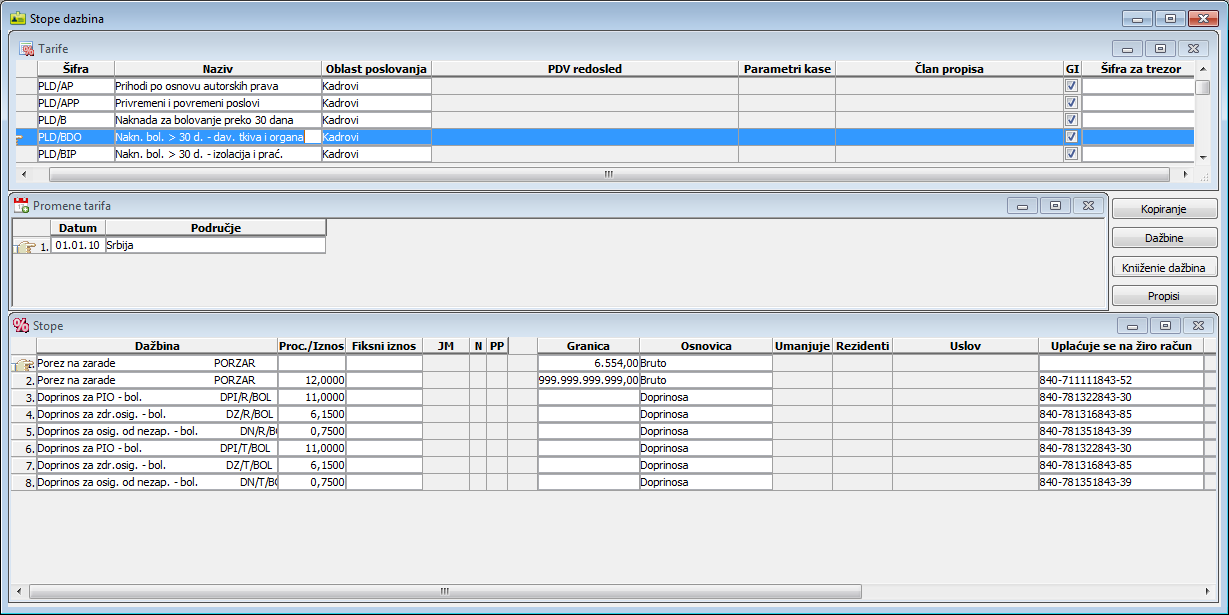
Task: Open Knjiženje dažbina
Action: 1164,267
